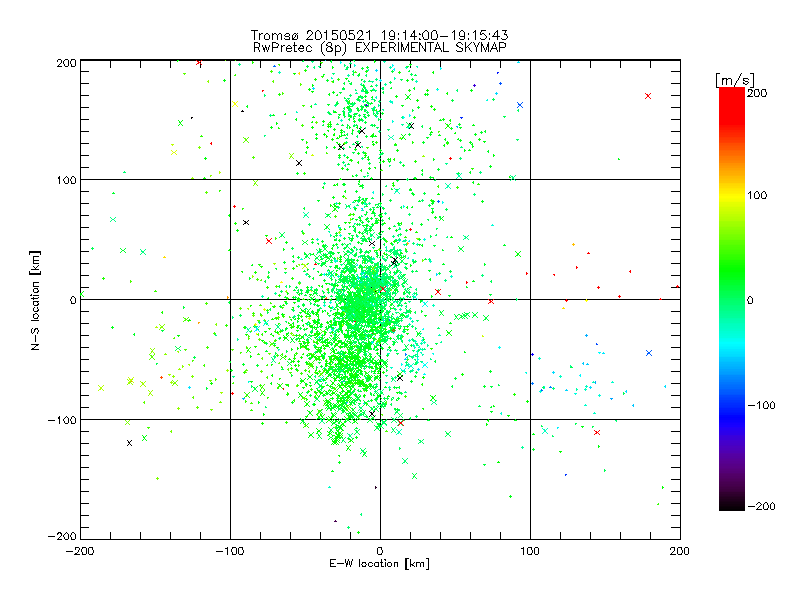Viewport: 800px width, 600px height.
Task: Select the red X marker near E-W 145, N-S -111
Action: (x=597, y=433)
